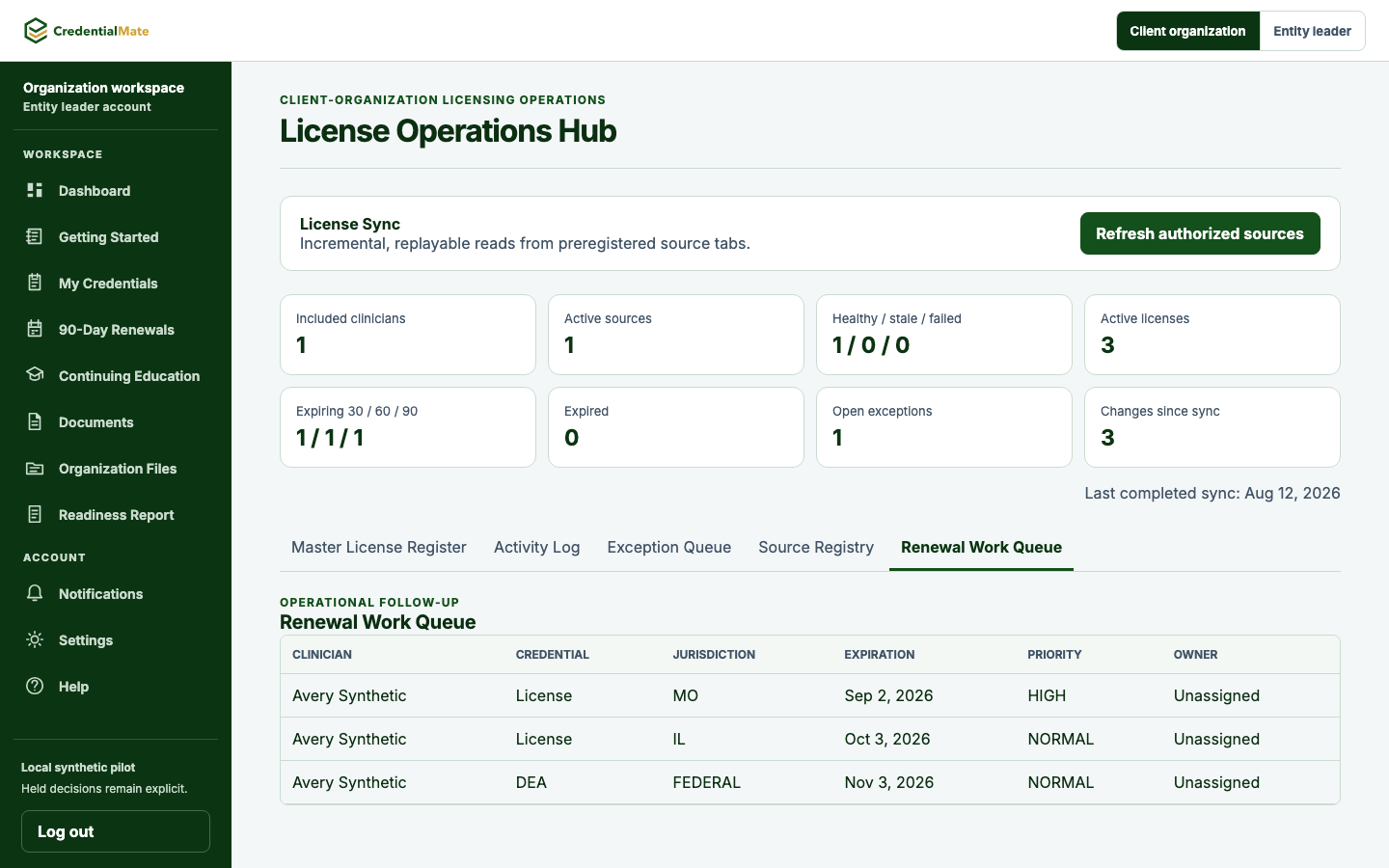
Task: Click the Readiness Report page icon
Action: pos(35,514)
